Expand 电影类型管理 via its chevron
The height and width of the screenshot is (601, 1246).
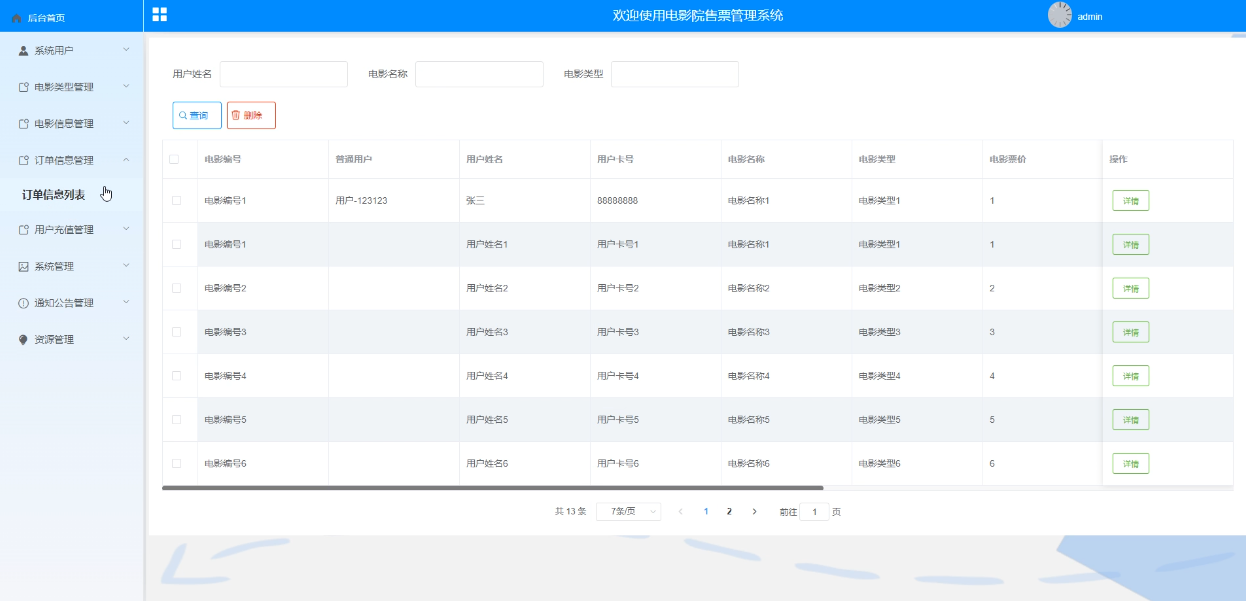(x=126, y=86)
